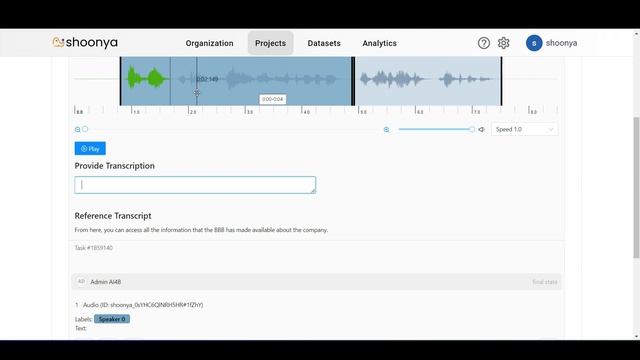The image size is (640, 360).
Task: Switch to the Analytics page
Action: tap(380, 43)
